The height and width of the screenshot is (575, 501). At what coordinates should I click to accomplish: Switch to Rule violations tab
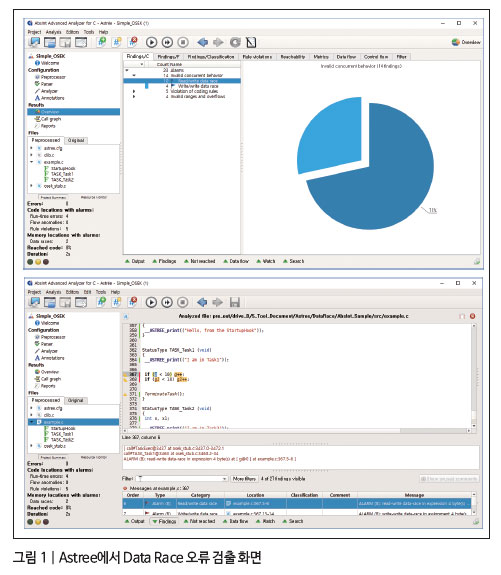coord(257,57)
